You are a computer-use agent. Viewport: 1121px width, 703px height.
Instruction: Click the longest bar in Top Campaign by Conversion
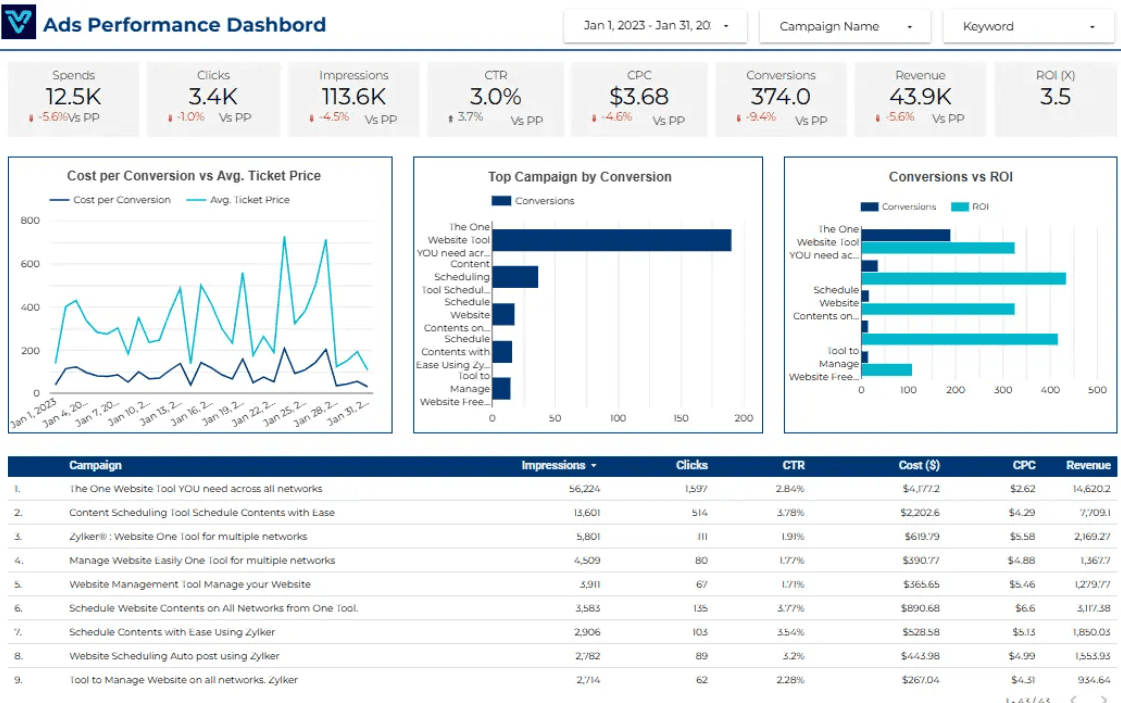tap(610, 240)
